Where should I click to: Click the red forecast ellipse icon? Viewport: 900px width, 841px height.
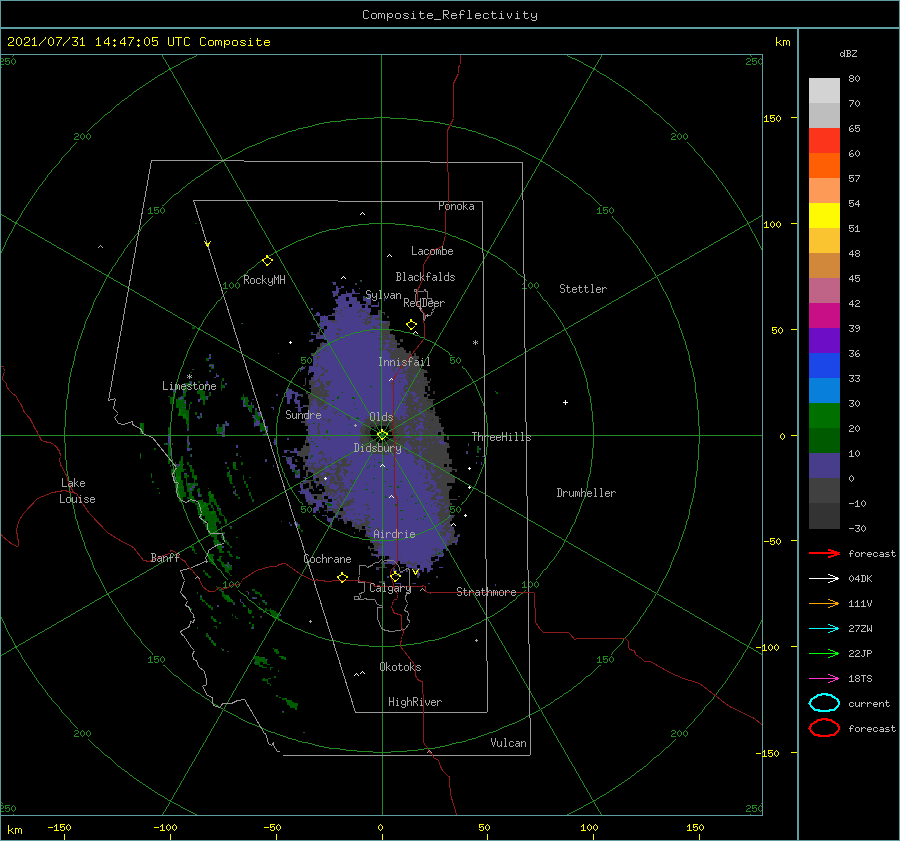click(x=824, y=728)
